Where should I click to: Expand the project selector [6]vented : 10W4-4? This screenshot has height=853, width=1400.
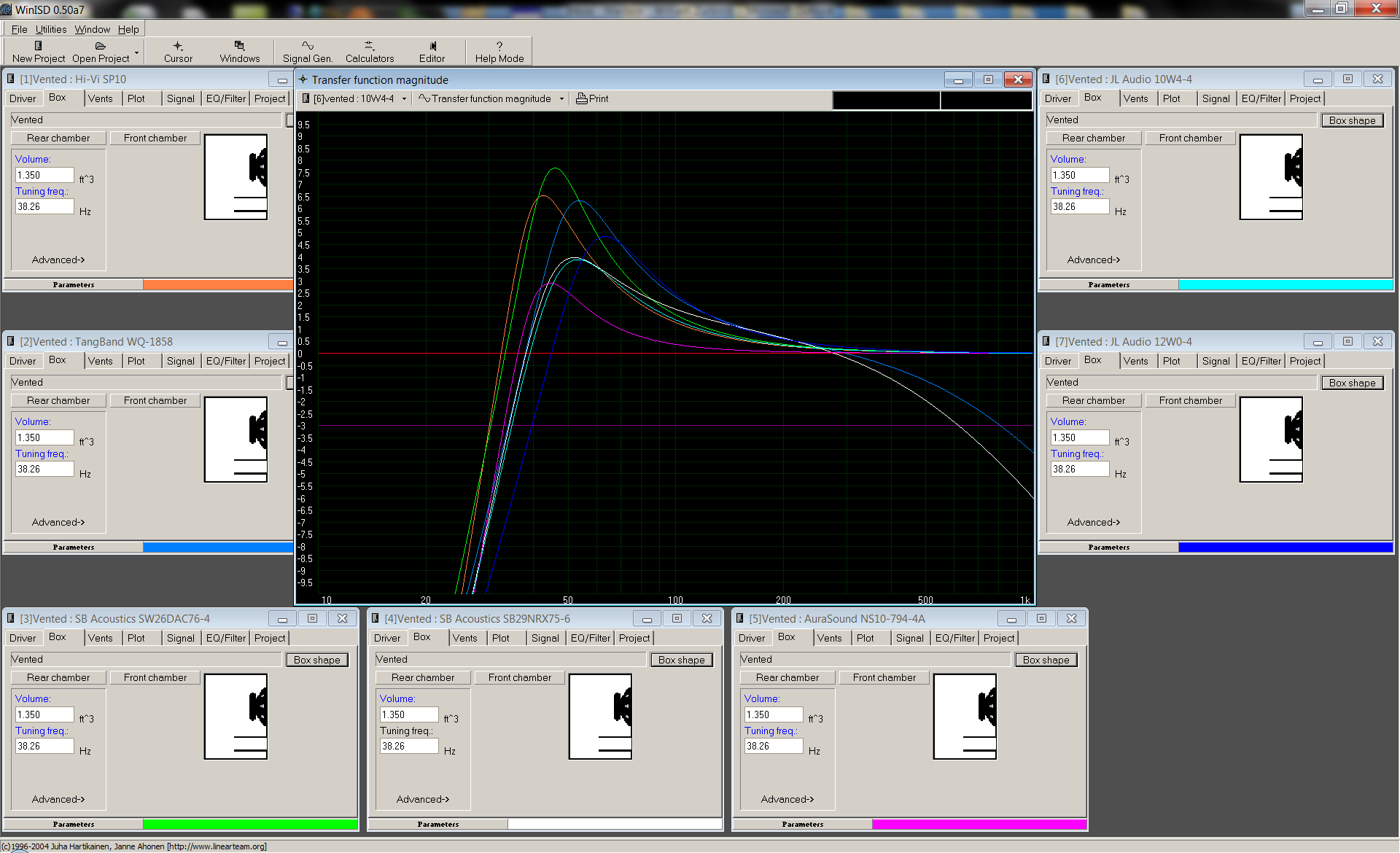click(x=404, y=99)
